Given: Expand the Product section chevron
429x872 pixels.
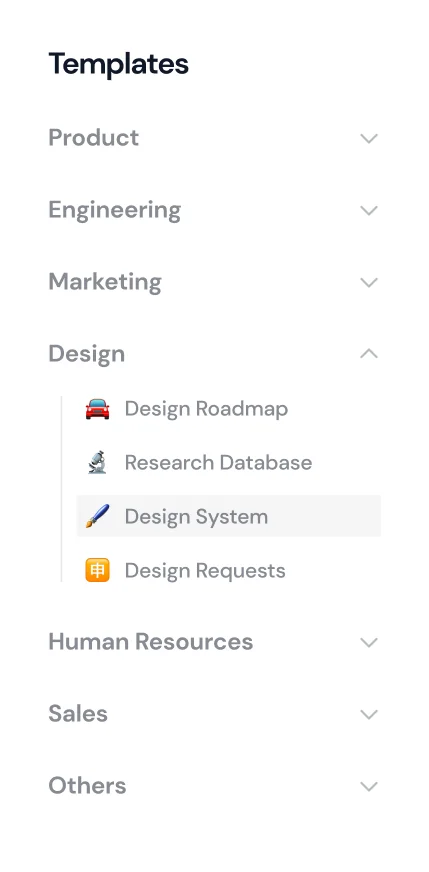Looking at the screenshot, I should (369, 138).
